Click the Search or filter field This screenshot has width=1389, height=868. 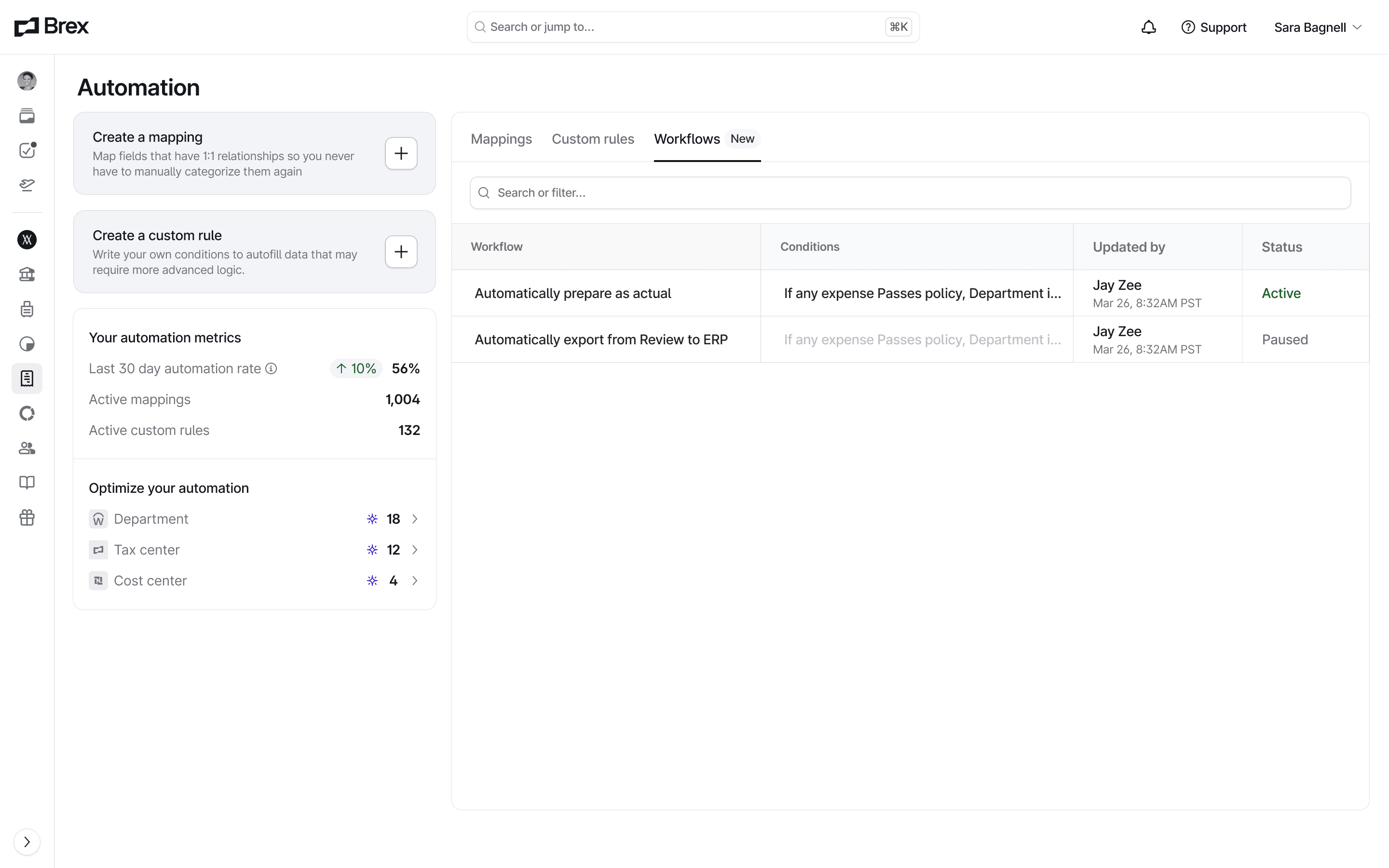(910, 193)
